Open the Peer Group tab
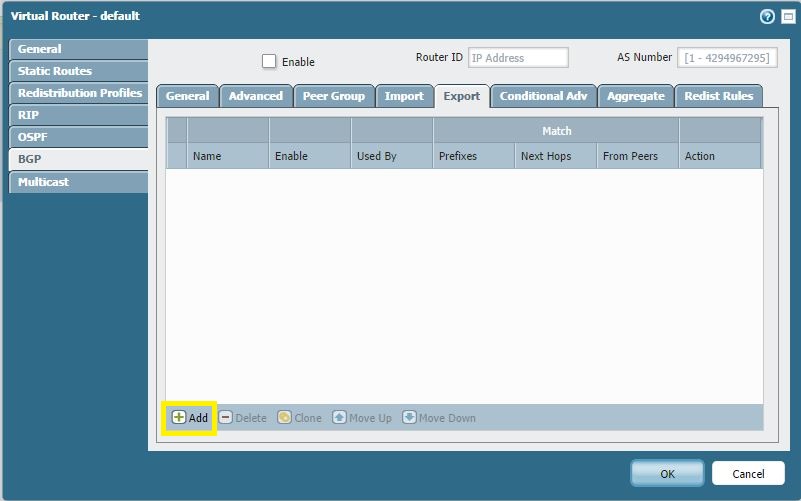The image size is (801, 501). click(334, 96)
